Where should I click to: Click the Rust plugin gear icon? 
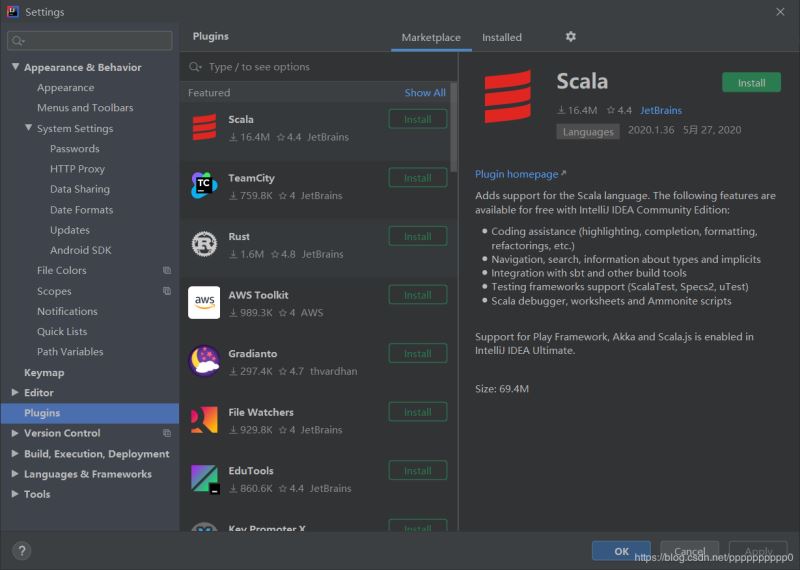click(x=204, y=244)
